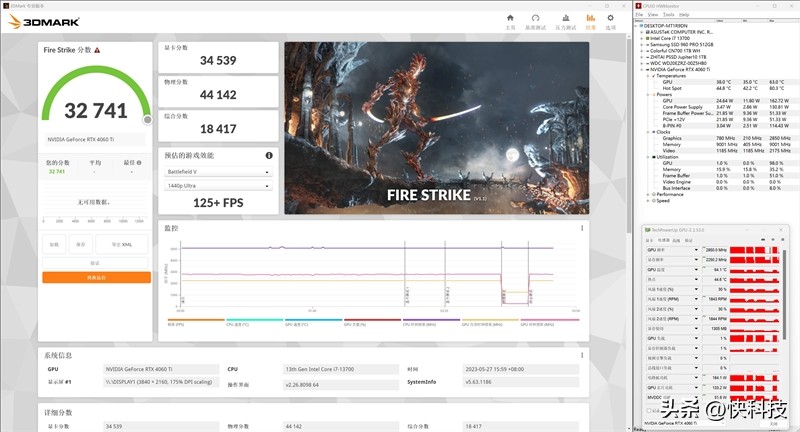Screen dimensions: 800x432
Task: Click the Export XML button
Action: click(123, 245)
